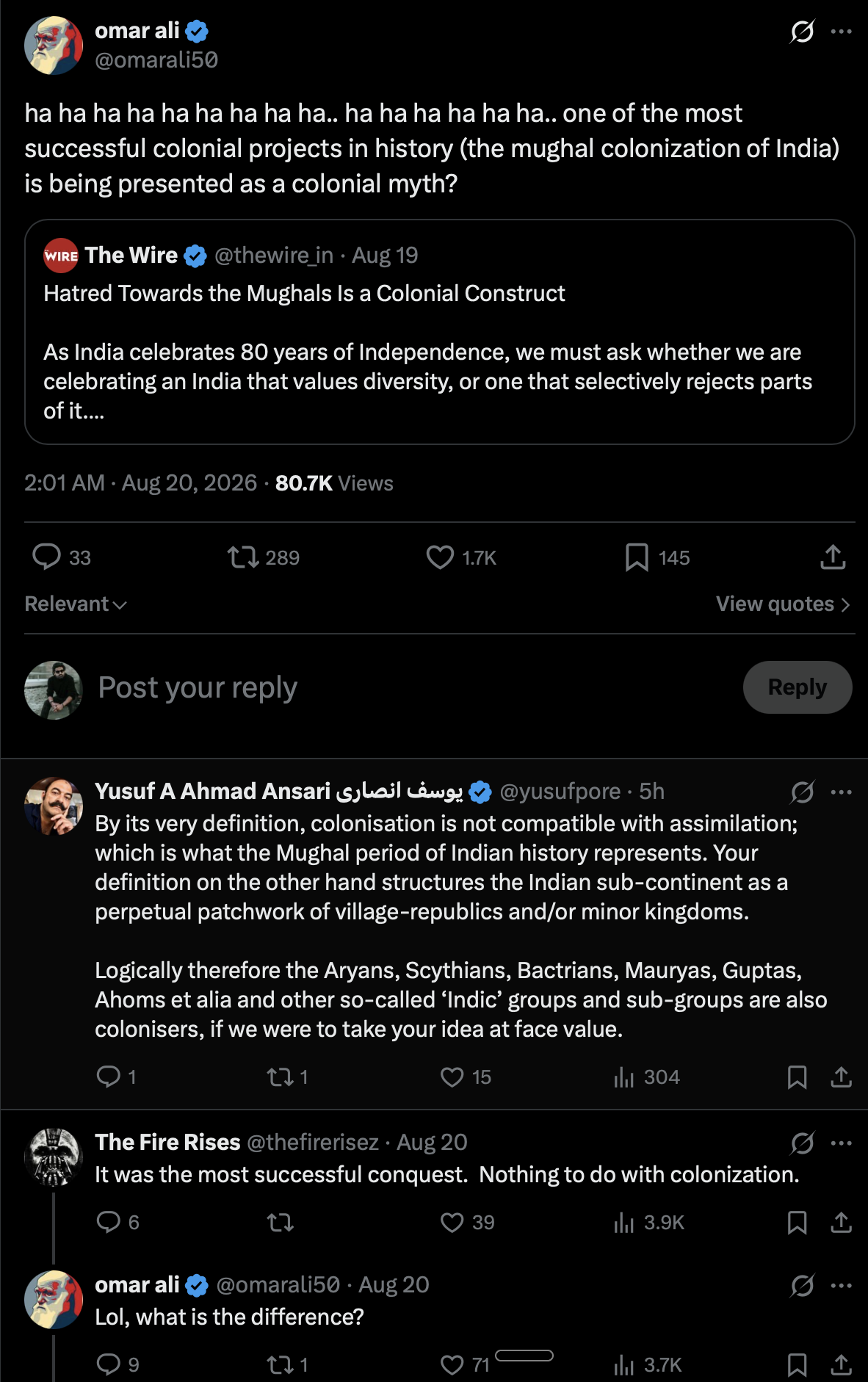Open The Fire Rises profile avatar
This screenshot has height=1382, width=868.
click(54, 1157)
